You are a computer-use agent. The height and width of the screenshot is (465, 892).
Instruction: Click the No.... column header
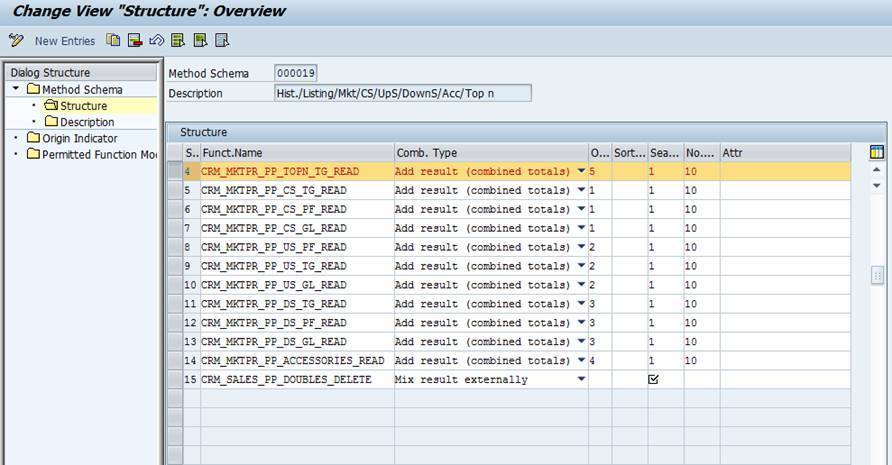coord(702,153)
